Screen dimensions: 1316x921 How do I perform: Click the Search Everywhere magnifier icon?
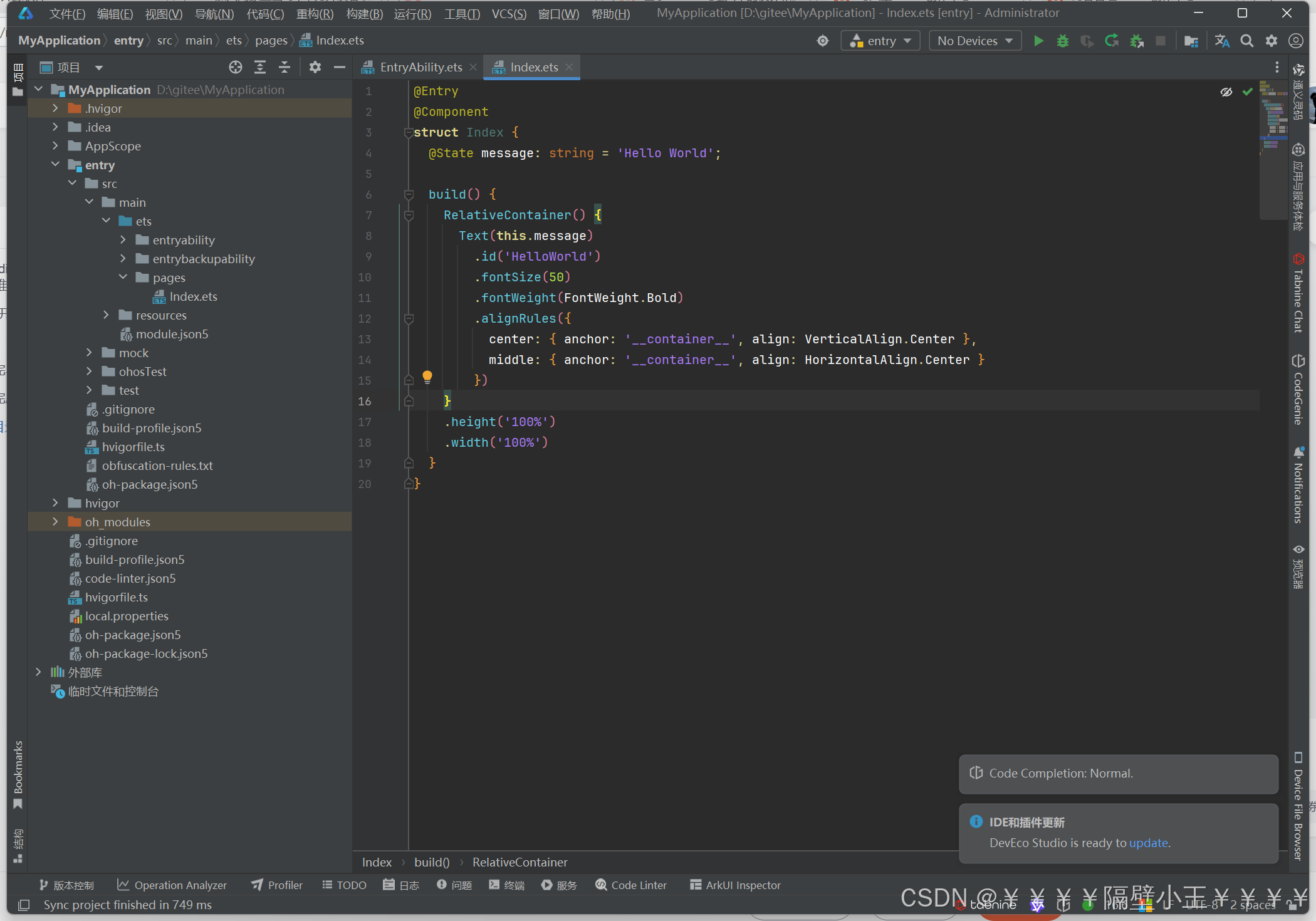click(x=1246, y=41)
